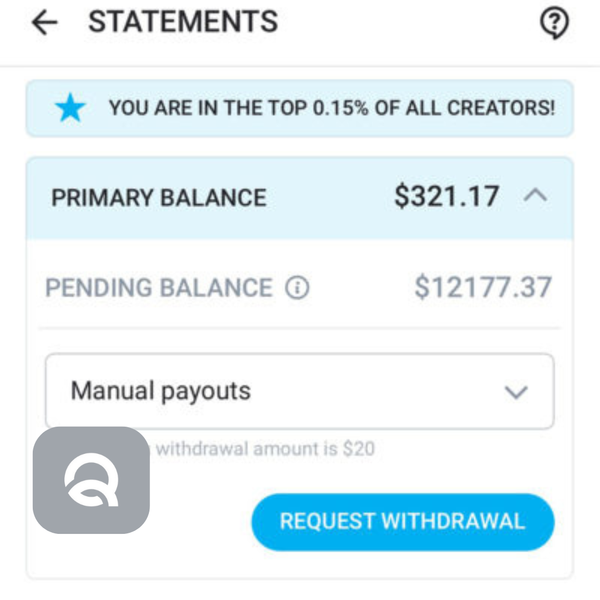The image size is (600, 600).
Task: Click the "Manual payouts" text in the selector
Action: [x=160, y=391]
